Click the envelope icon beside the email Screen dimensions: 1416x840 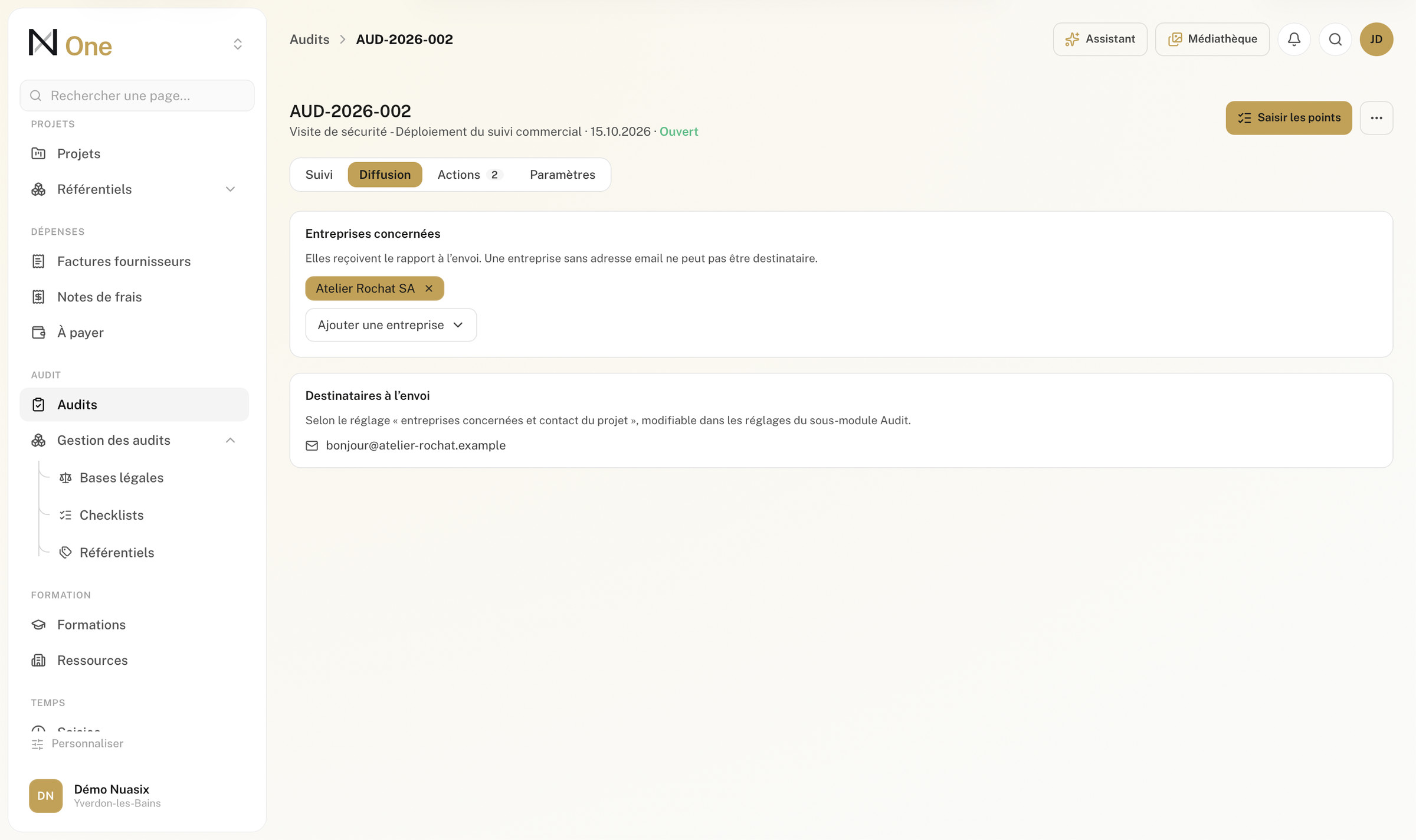pyautogui.click(x=312, y=446)
